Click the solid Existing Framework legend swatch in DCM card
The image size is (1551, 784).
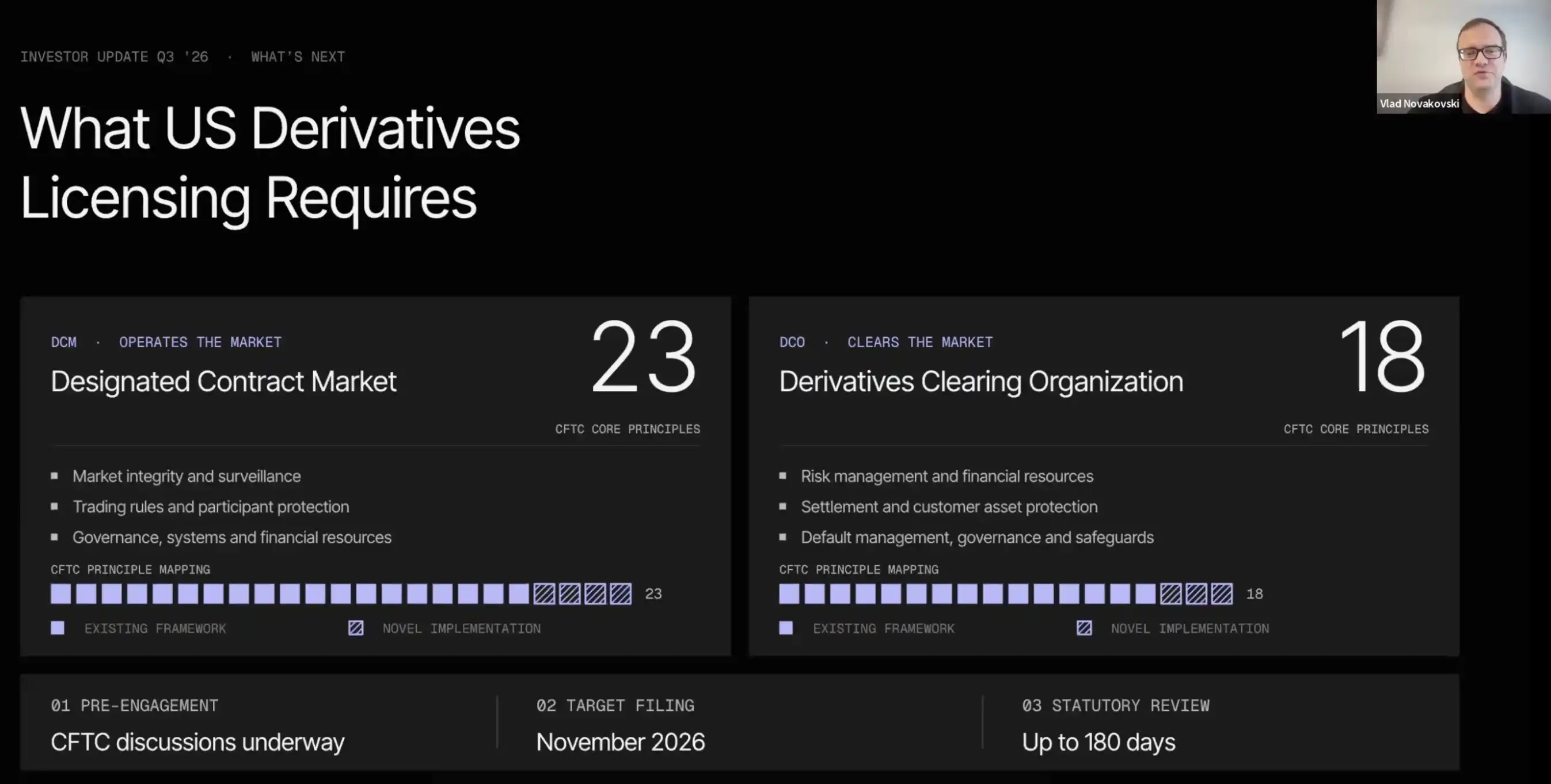coord(58,628)
